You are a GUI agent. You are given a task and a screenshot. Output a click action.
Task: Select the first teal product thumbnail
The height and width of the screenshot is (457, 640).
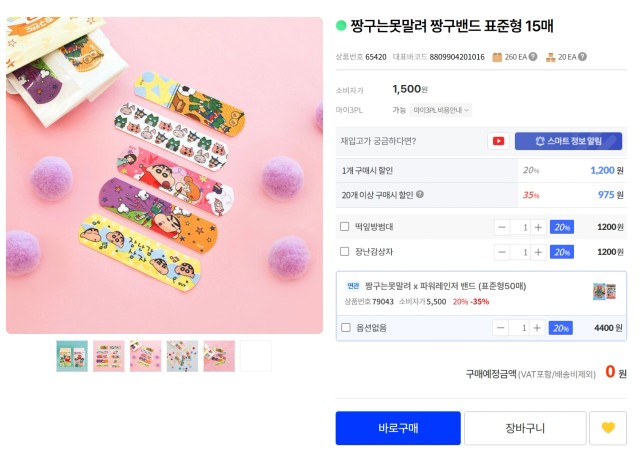tap(72, 356)
